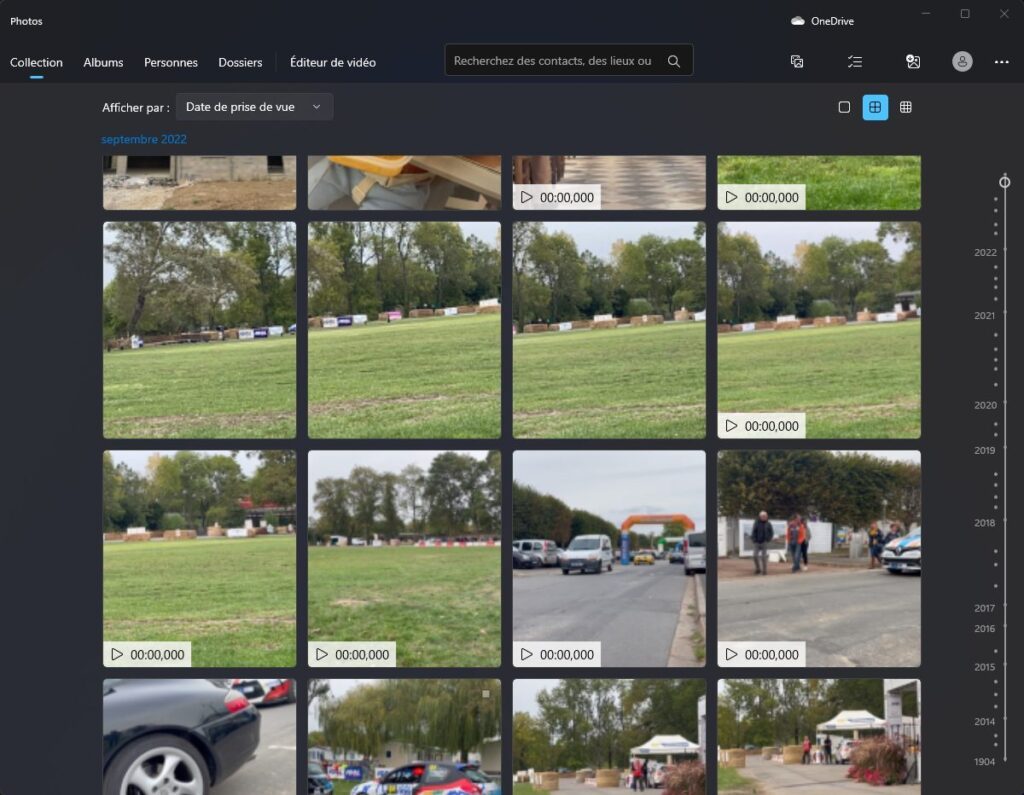Jump to 2018 on the timeline
Image resolution: width=1024 pixels, height=795 pixels.
point(985,523)
